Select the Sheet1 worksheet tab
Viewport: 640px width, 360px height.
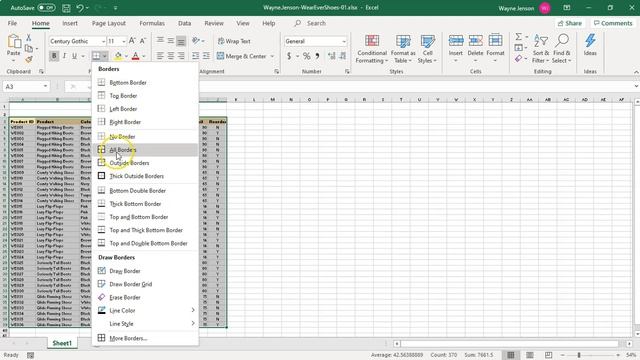point(62,343)
